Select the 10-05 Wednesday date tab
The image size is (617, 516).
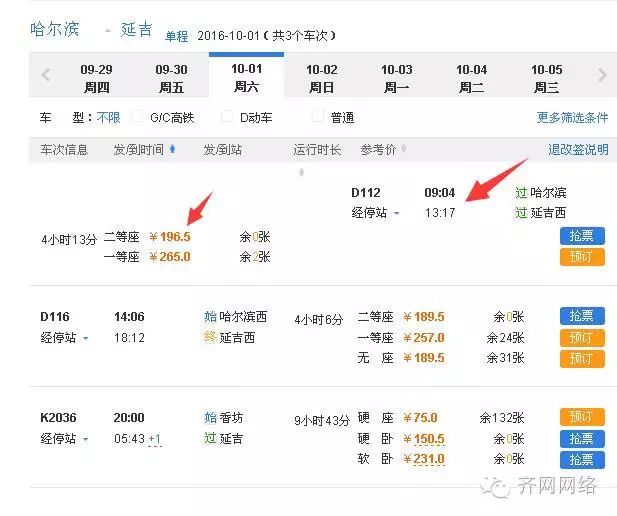(547, 78)
